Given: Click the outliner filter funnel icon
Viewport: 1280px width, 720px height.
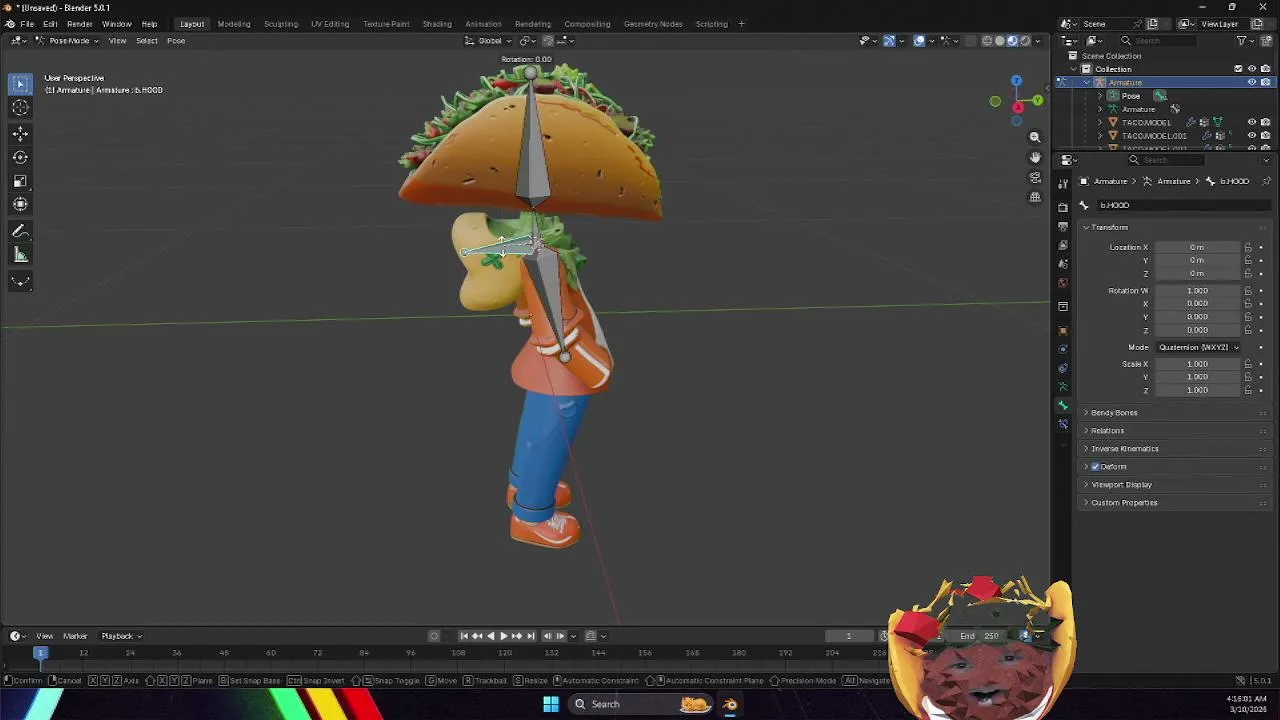Looking at the screenshot, I should [1242, 40].
